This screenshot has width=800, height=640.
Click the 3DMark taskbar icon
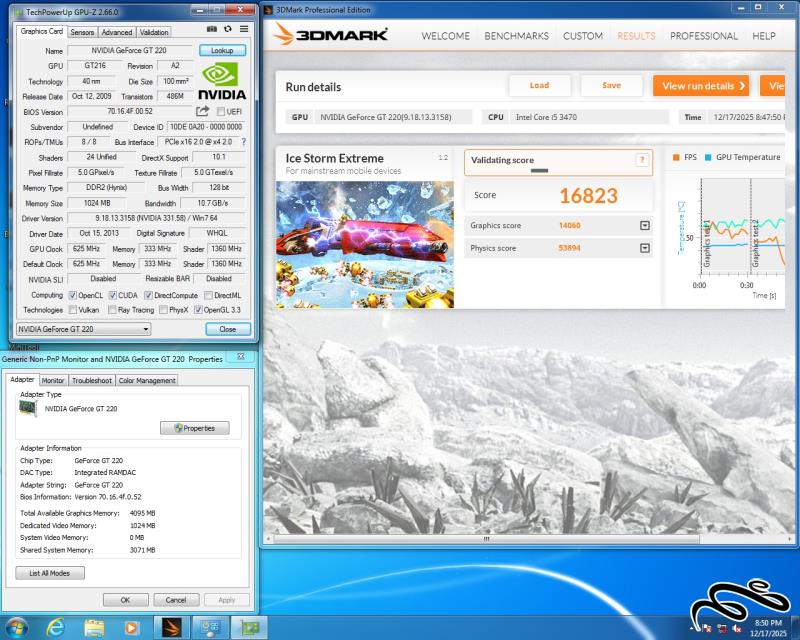click(172, 627)
